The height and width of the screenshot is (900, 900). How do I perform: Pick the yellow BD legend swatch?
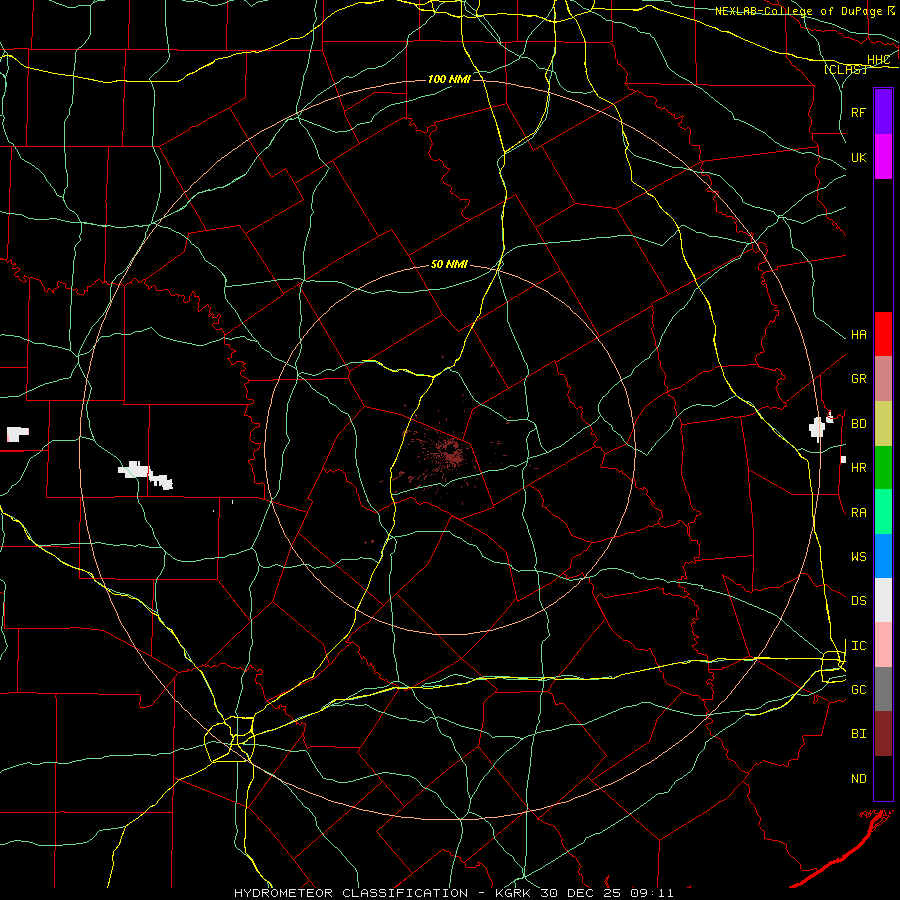(x=883, y=424)
